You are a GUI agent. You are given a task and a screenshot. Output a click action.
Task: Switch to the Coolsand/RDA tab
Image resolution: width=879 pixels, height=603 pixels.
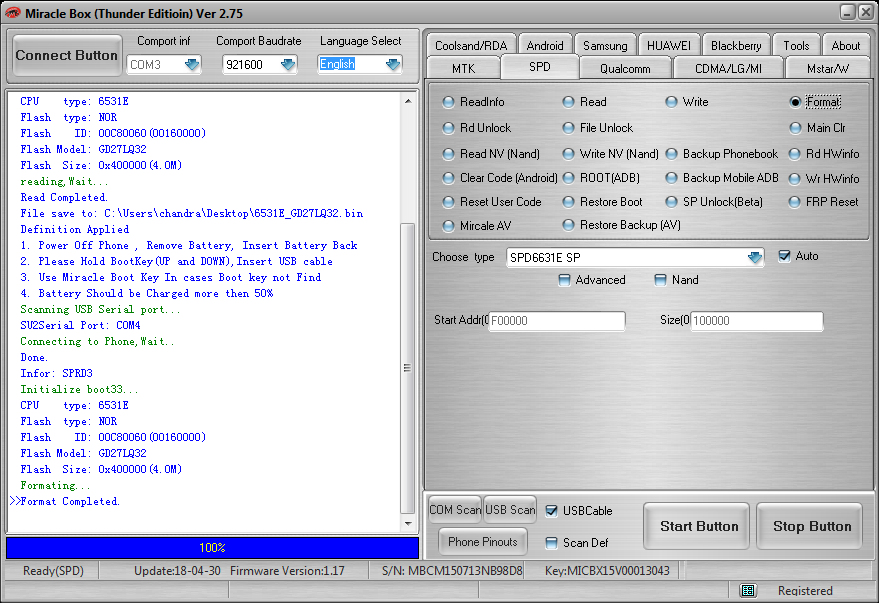[x=471, y=45]
